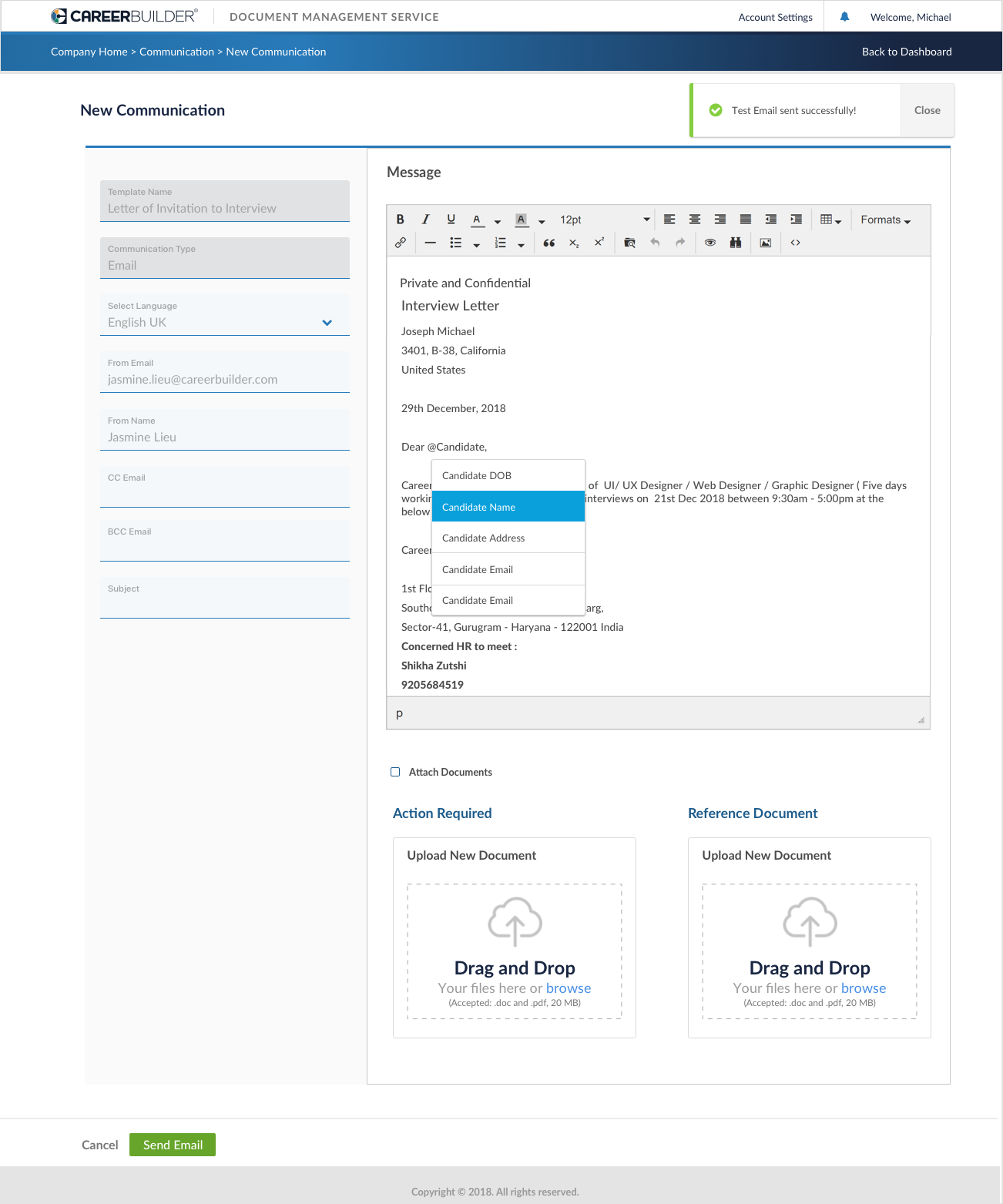Toggle numbered list in editor

click(x=501, y=243)
